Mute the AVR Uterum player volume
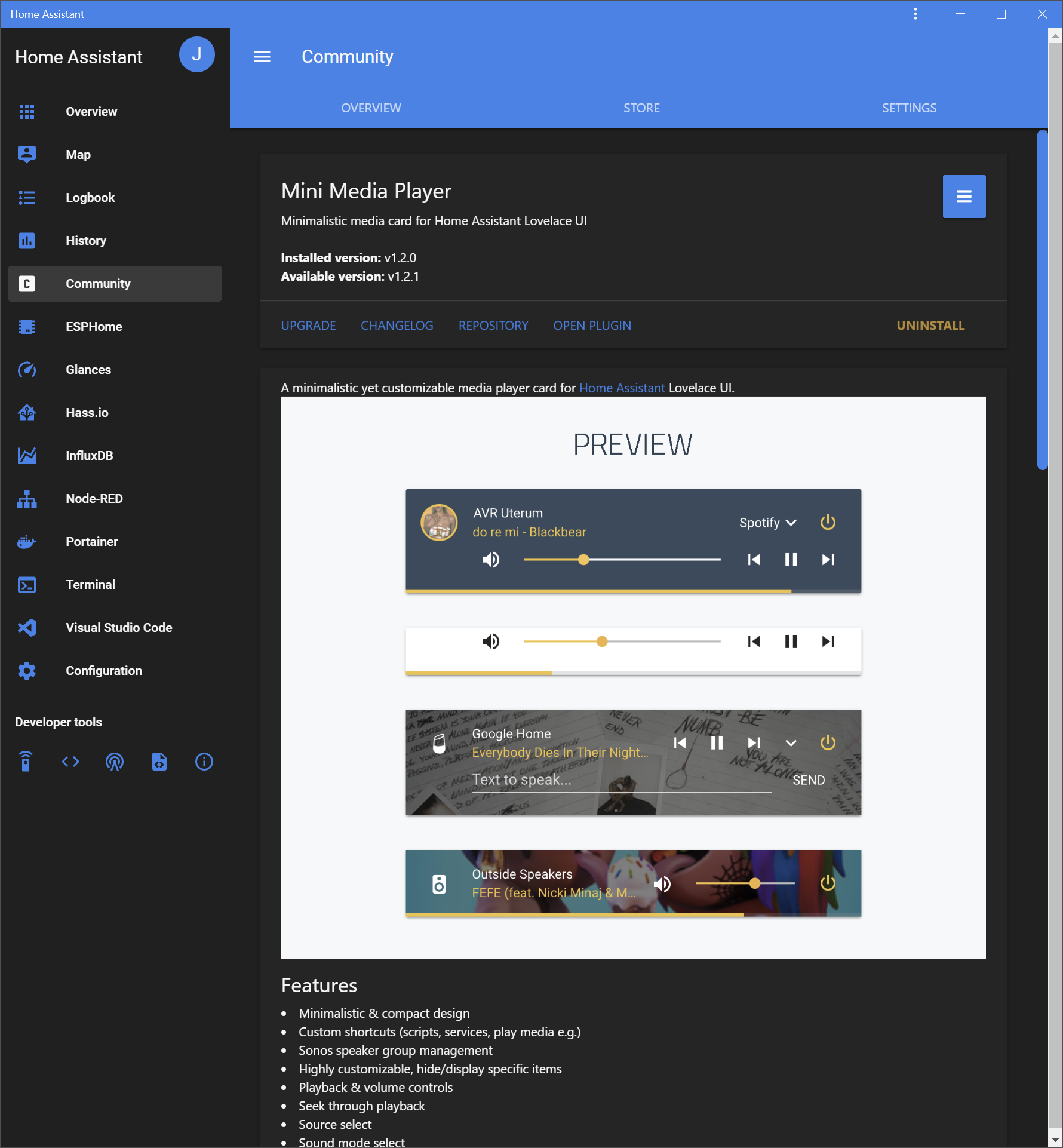 pos(491,560)
